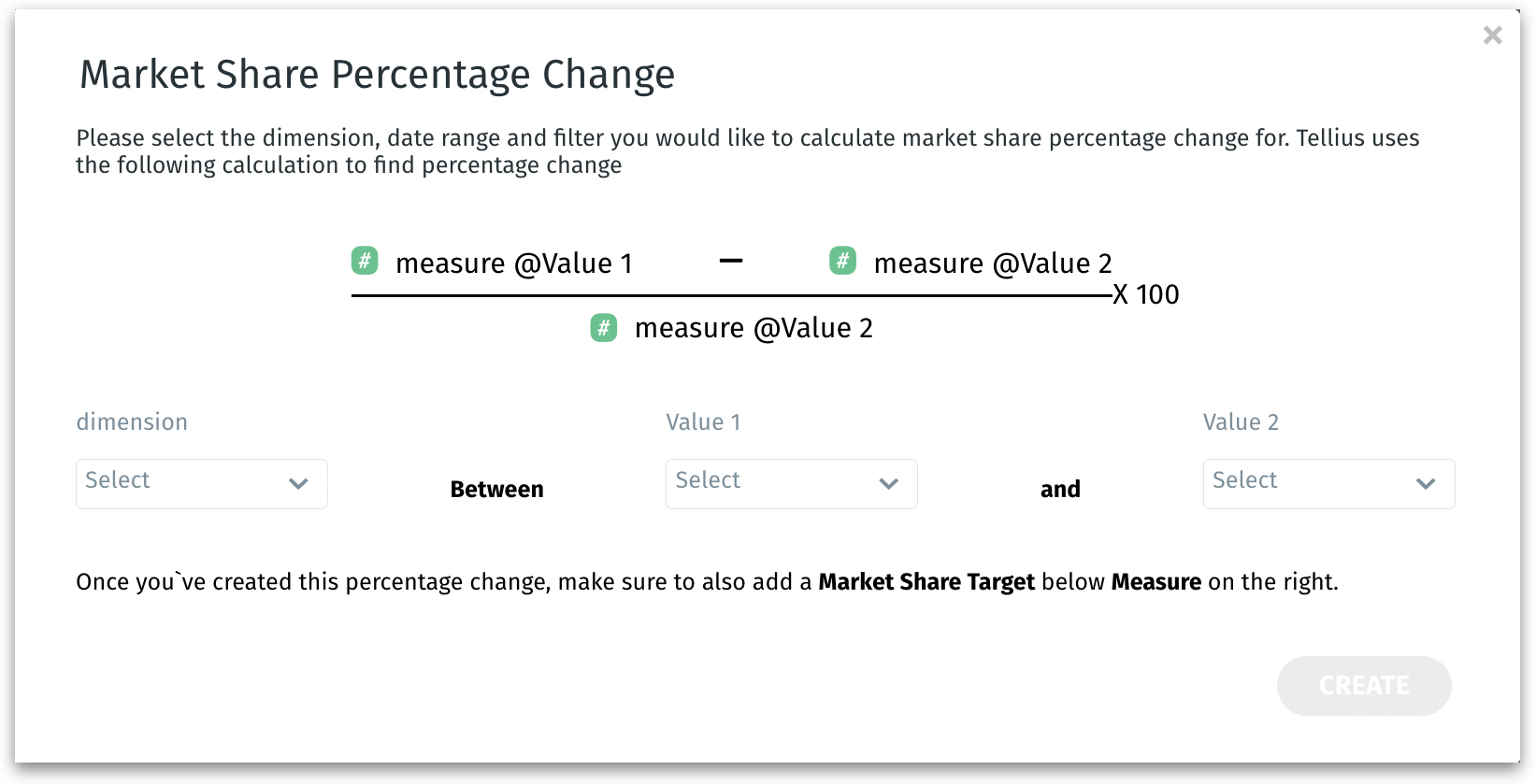Screen dimensions: 1536x784
Task: Click the Market Share Percentage Change title
Action: tap(377, 75)
